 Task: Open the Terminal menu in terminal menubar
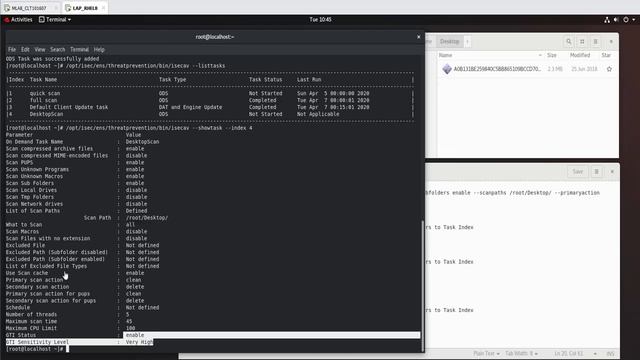(x=79, y=49)
